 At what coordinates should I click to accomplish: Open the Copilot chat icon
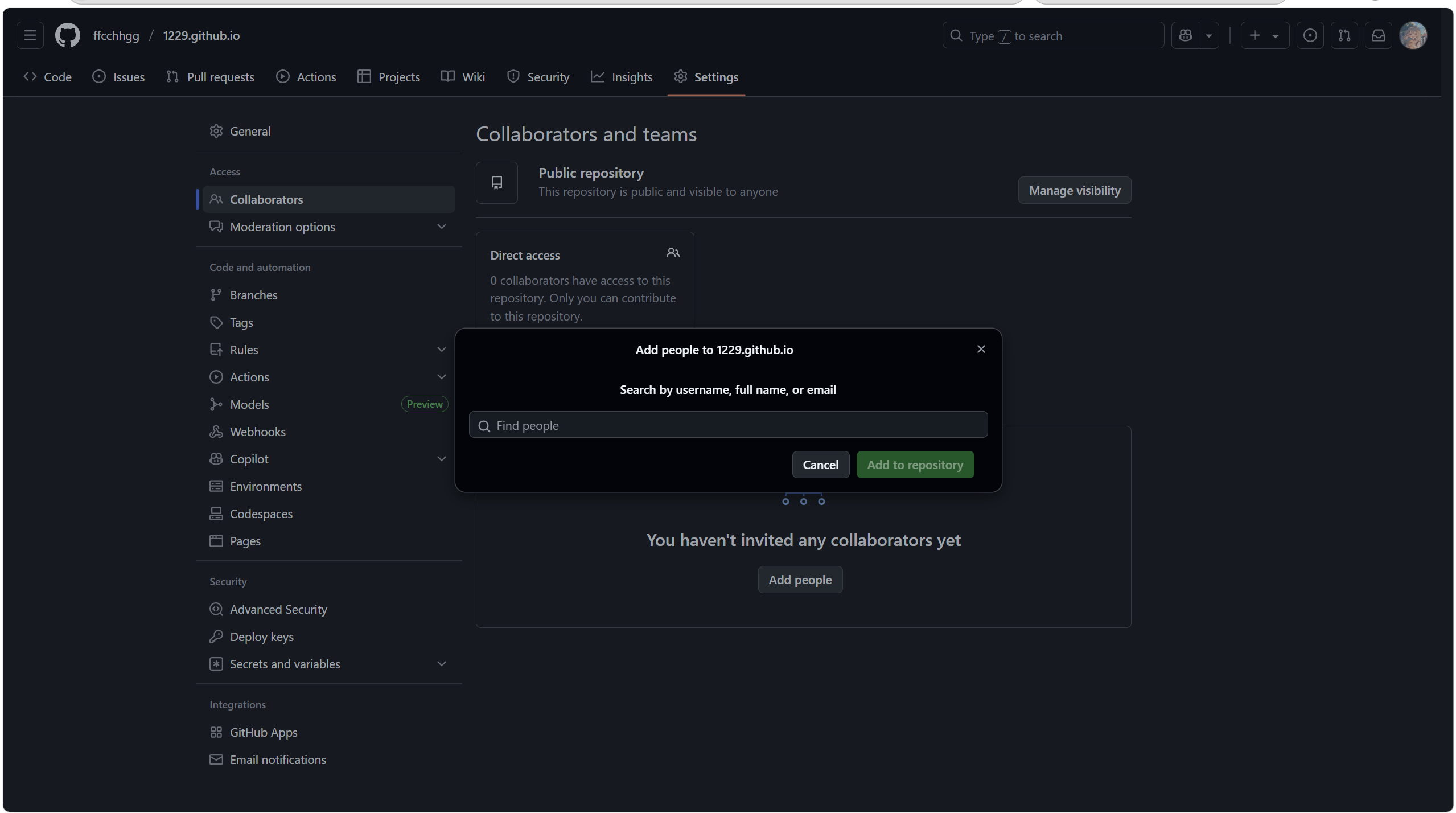[x=1186, y=35]
